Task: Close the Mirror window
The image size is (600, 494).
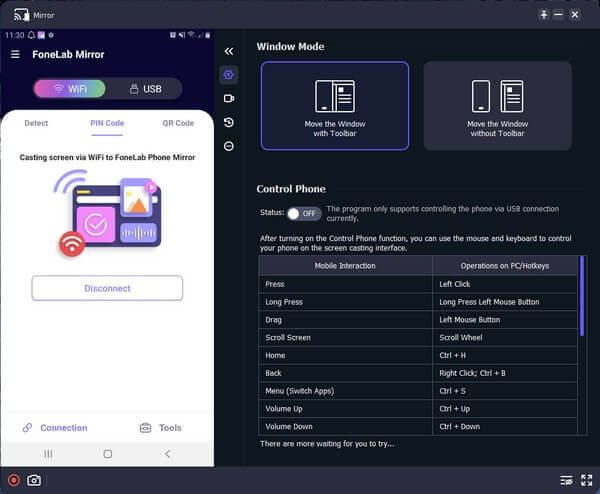Action: pyautogui.click(x=575, y=15)
